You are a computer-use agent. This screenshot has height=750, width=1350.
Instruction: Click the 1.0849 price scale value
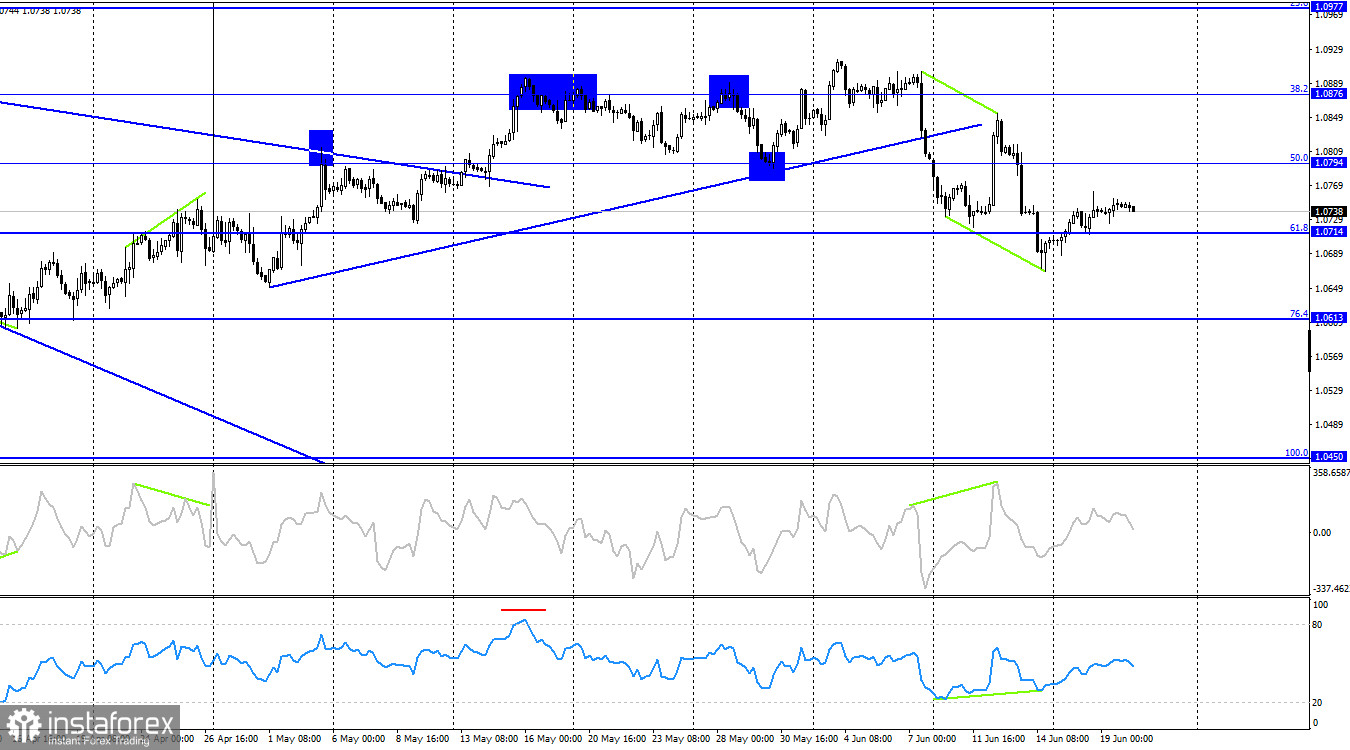[x=1331, y=118]
